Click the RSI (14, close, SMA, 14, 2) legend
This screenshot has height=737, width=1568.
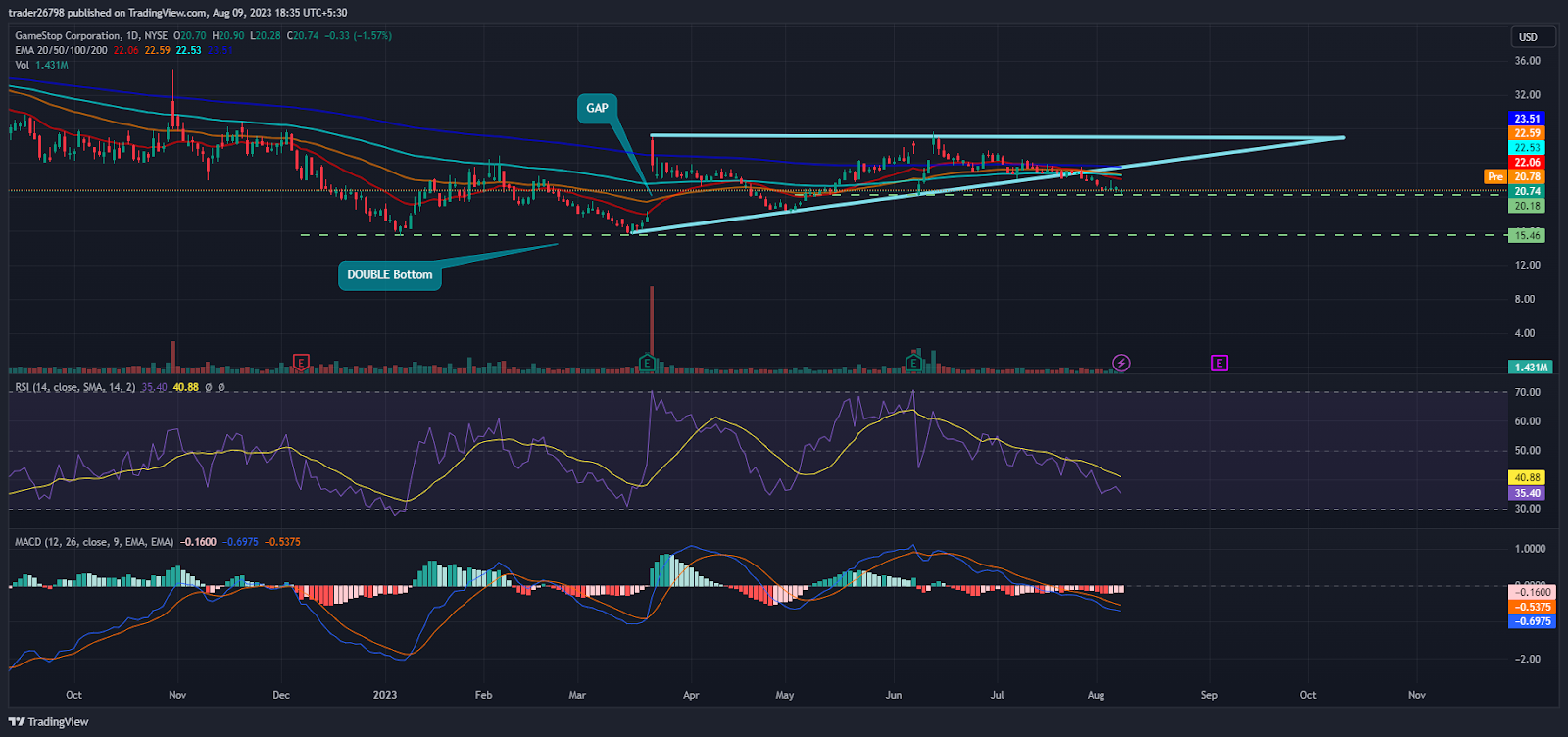(74, 388)
